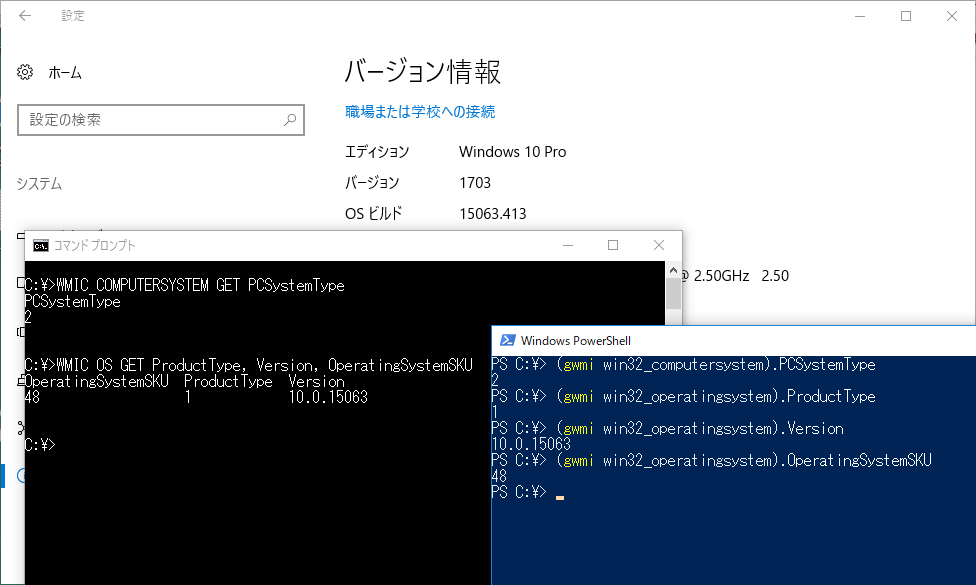The width and height of the screenshot is (976, 585).
Task: Click the 設定の検索 search field
Action: click(150, 119)
